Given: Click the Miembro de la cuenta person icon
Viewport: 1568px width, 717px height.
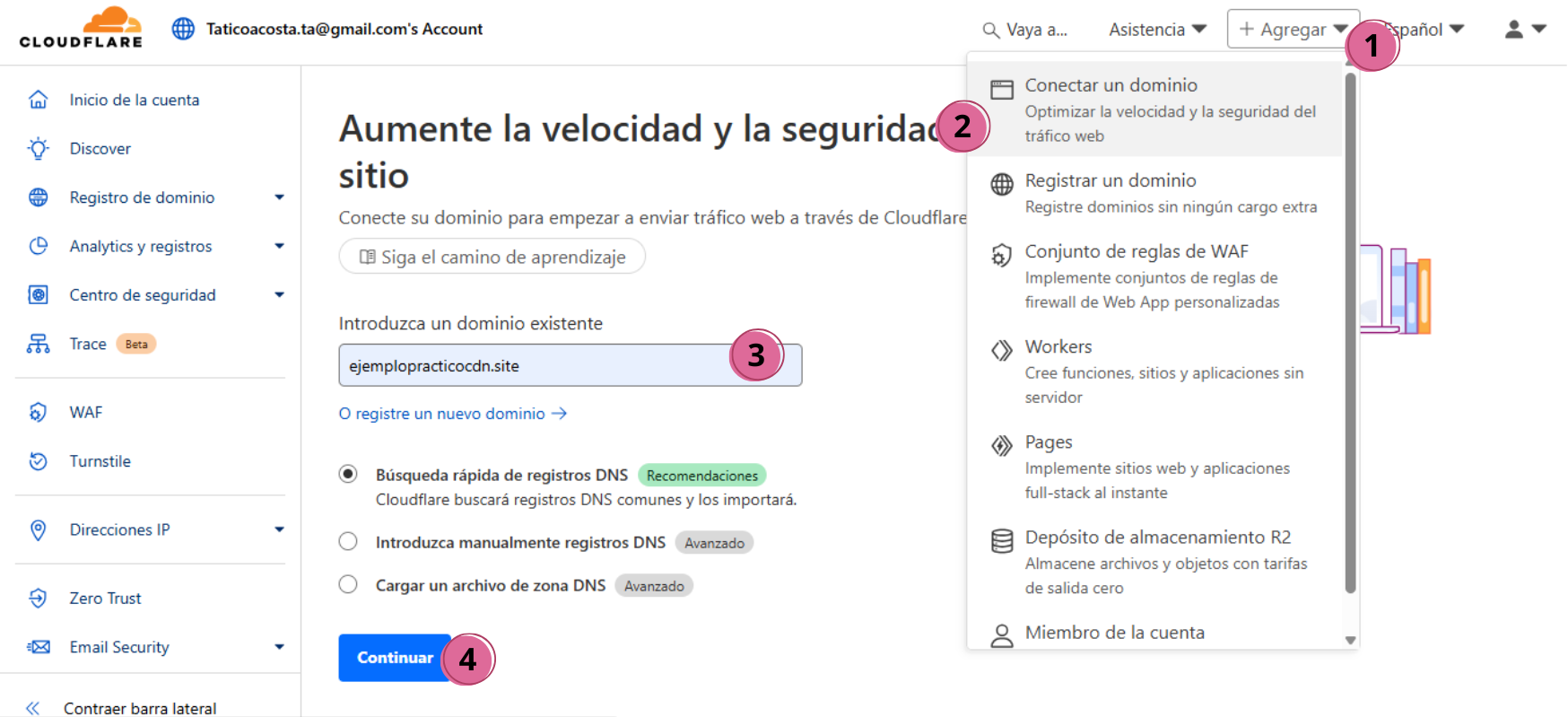Looking at the screenshot, I should click(x=1002, y=636).
